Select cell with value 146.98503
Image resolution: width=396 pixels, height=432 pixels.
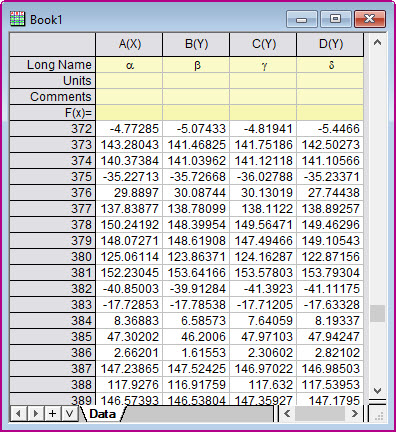(x=330, y=369)
